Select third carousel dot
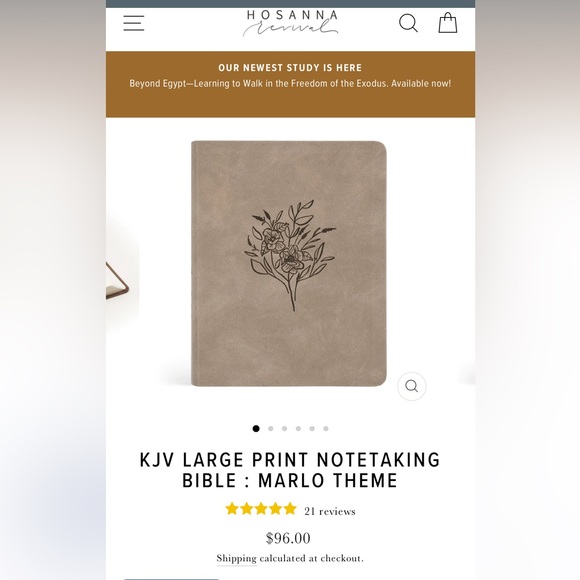 coord(284,428)
